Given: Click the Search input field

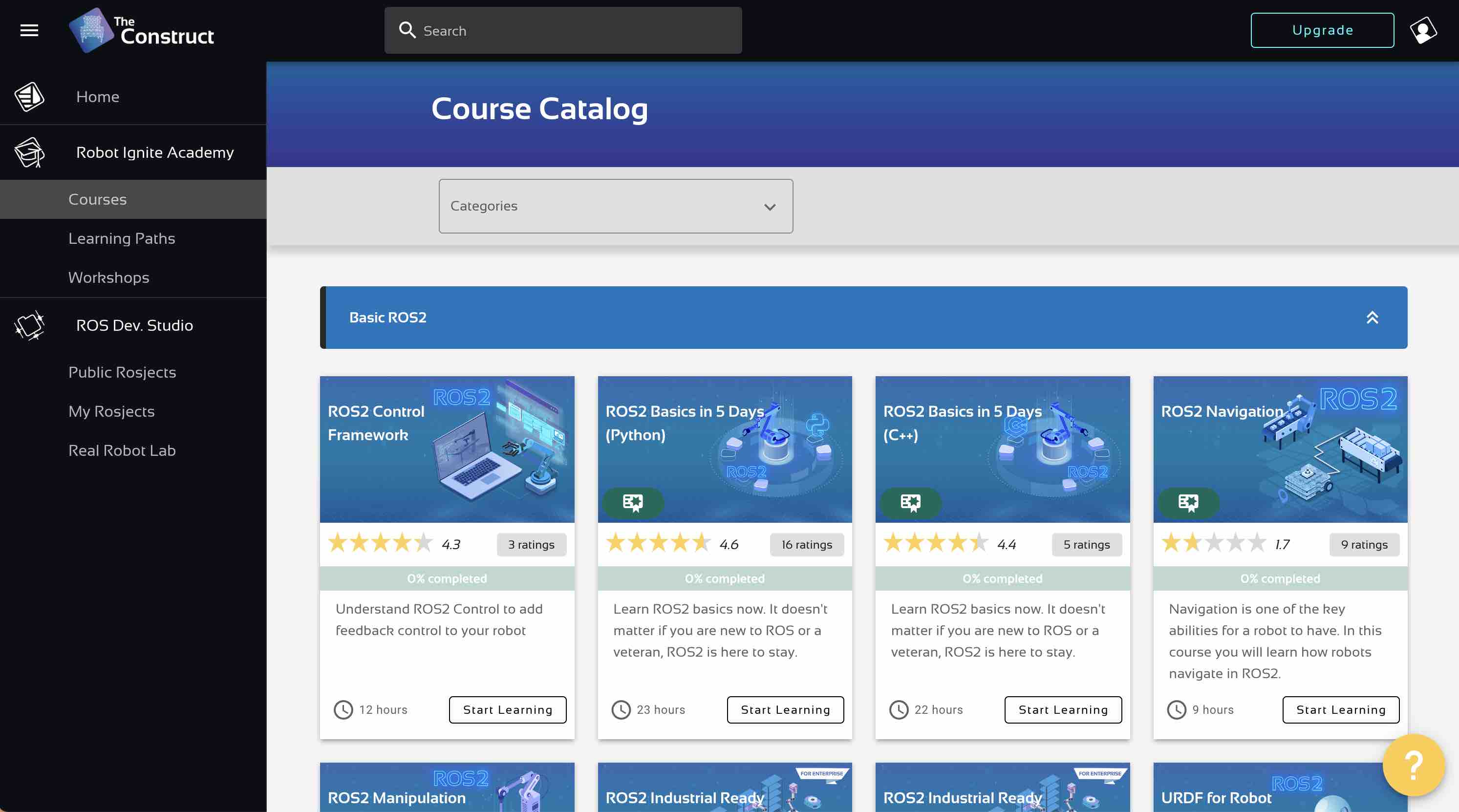Looking at the screenshot, I should [563, 31].
